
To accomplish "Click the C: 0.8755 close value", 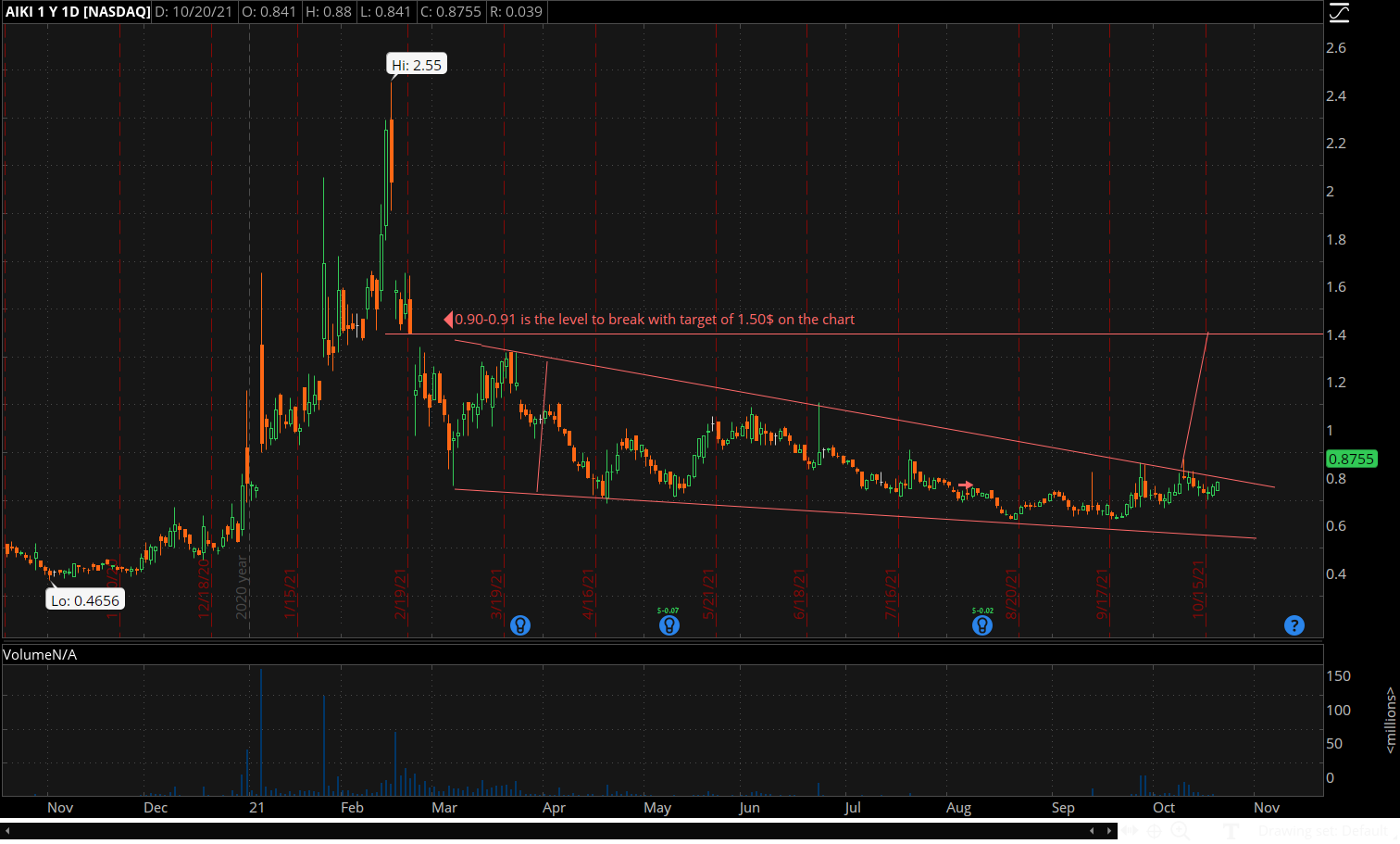I will 450,12.
